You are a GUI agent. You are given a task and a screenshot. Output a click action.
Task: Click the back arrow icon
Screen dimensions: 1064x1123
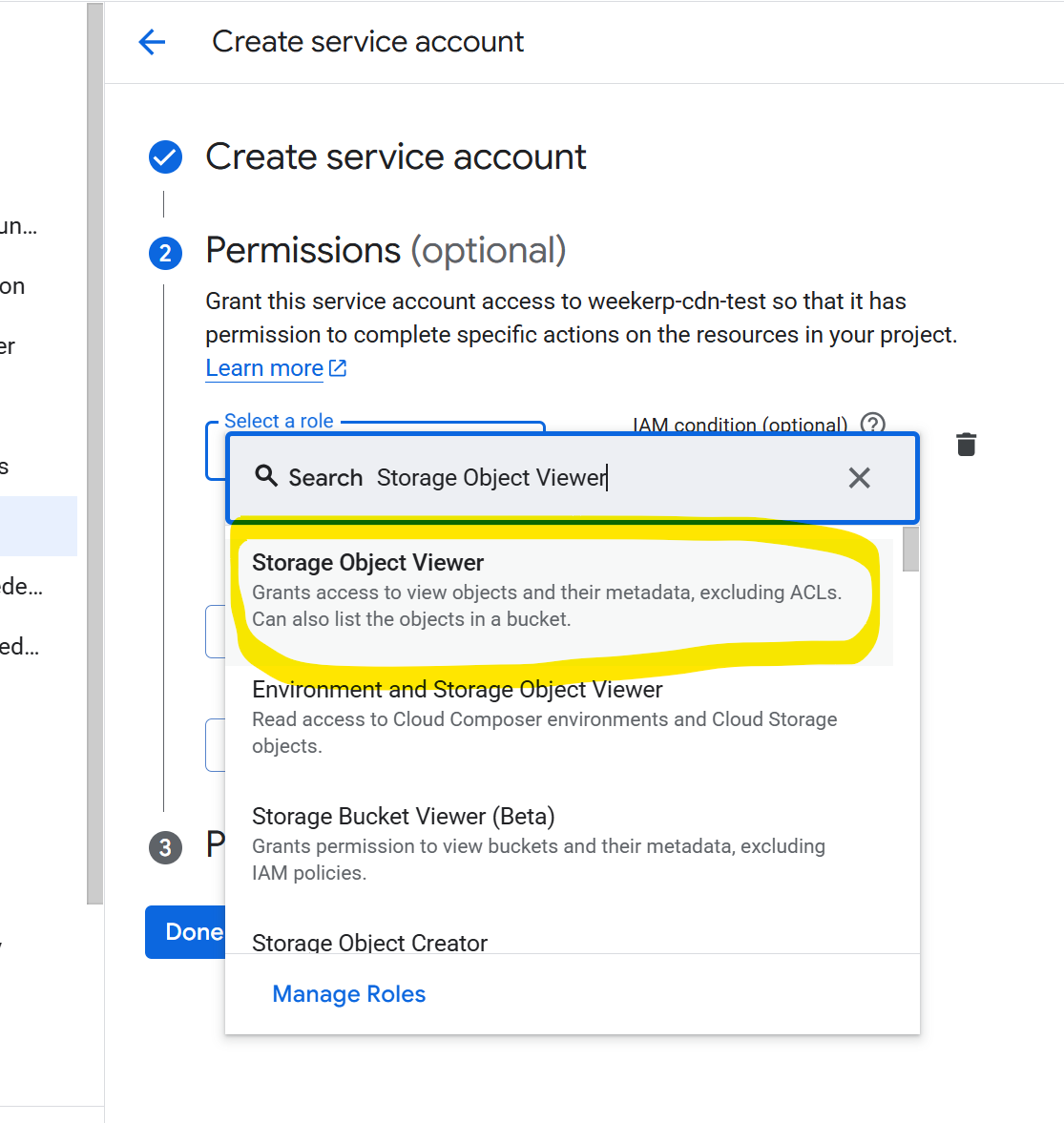[152, 42]
